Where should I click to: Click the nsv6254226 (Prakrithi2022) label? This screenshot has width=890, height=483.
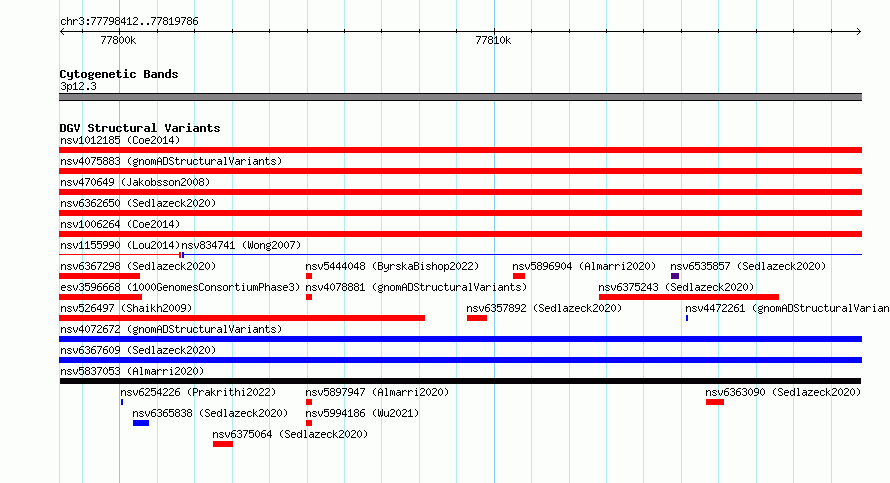point(198,392)
